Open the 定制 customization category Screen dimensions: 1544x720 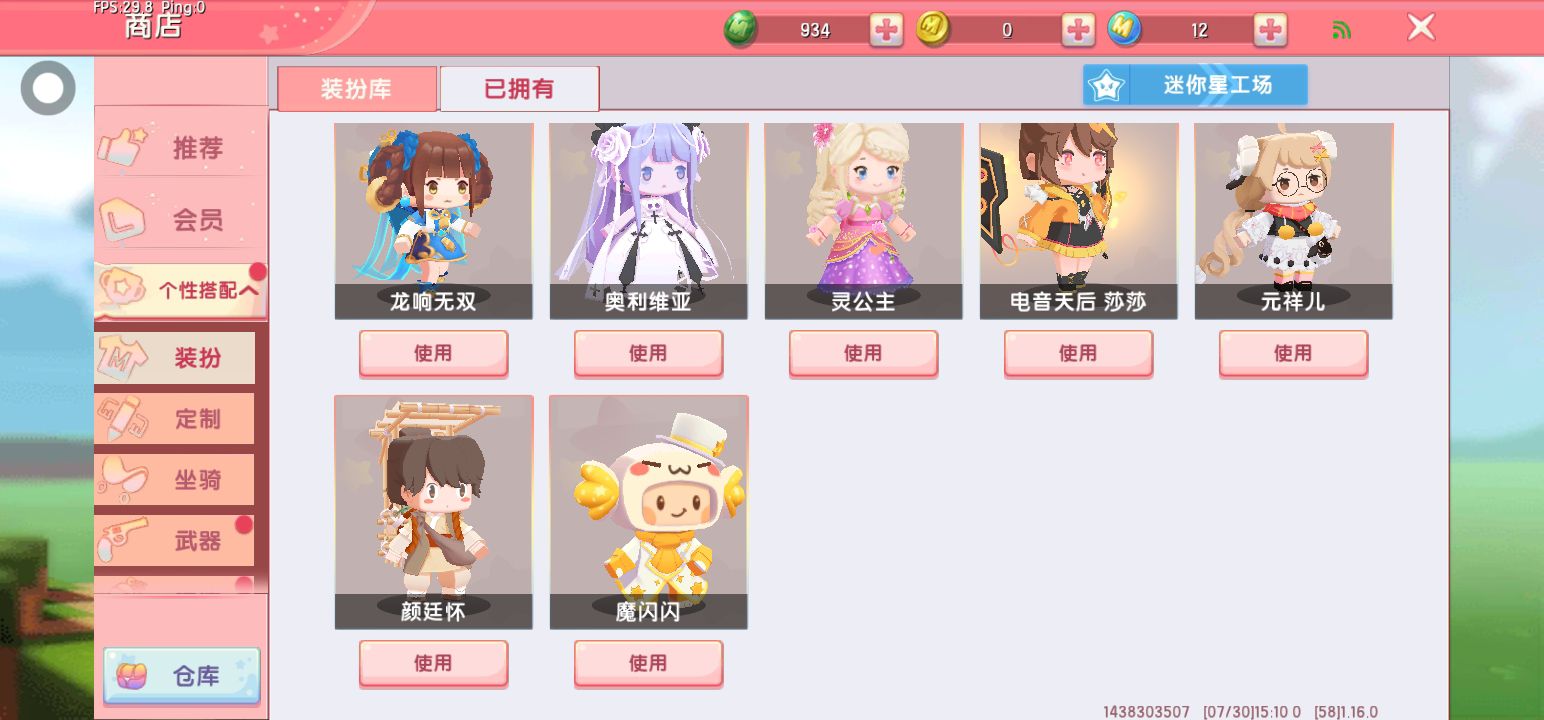pyautogui.click(x=175, y=419)
